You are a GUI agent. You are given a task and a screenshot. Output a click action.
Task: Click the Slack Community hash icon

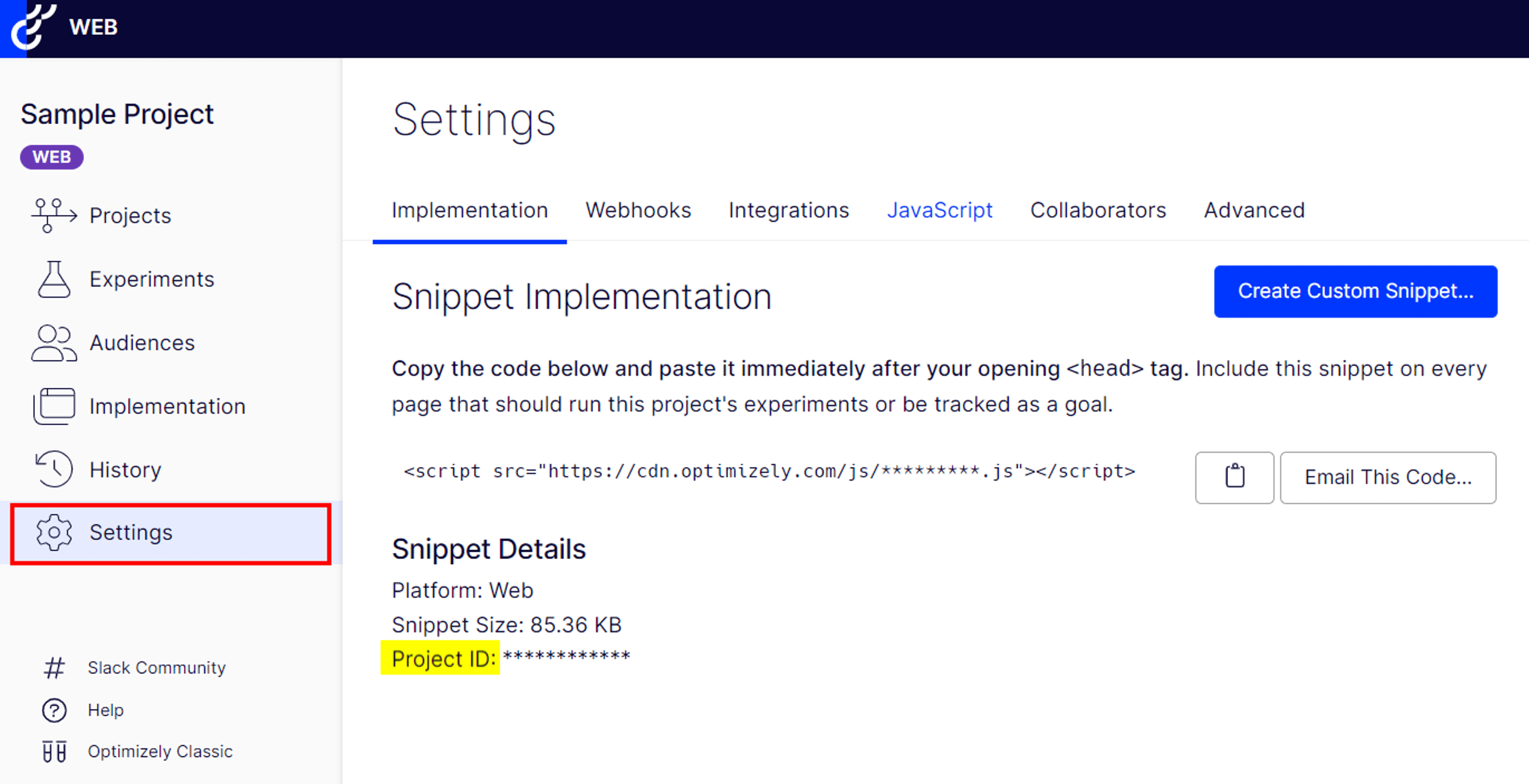click(x=54, y=668)
